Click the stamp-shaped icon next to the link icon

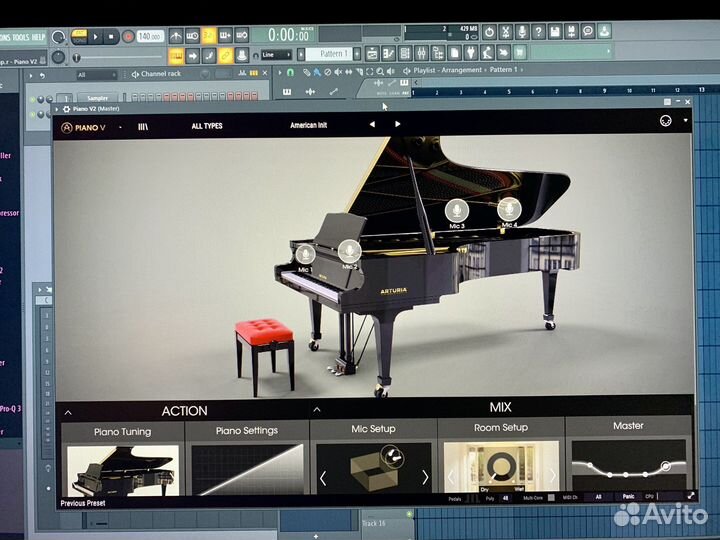242,56
